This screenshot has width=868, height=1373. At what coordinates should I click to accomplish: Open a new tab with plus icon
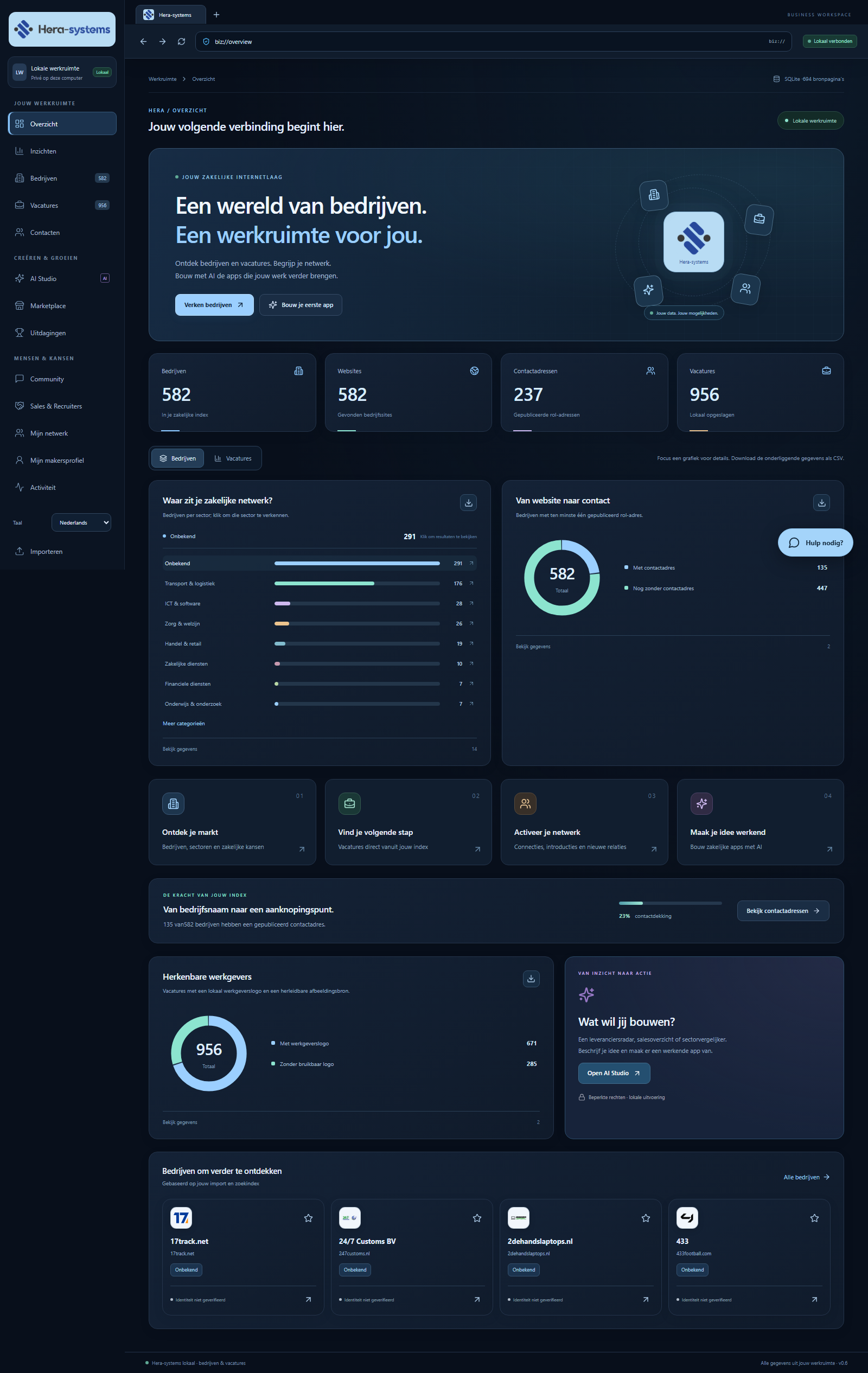(216, 15)
